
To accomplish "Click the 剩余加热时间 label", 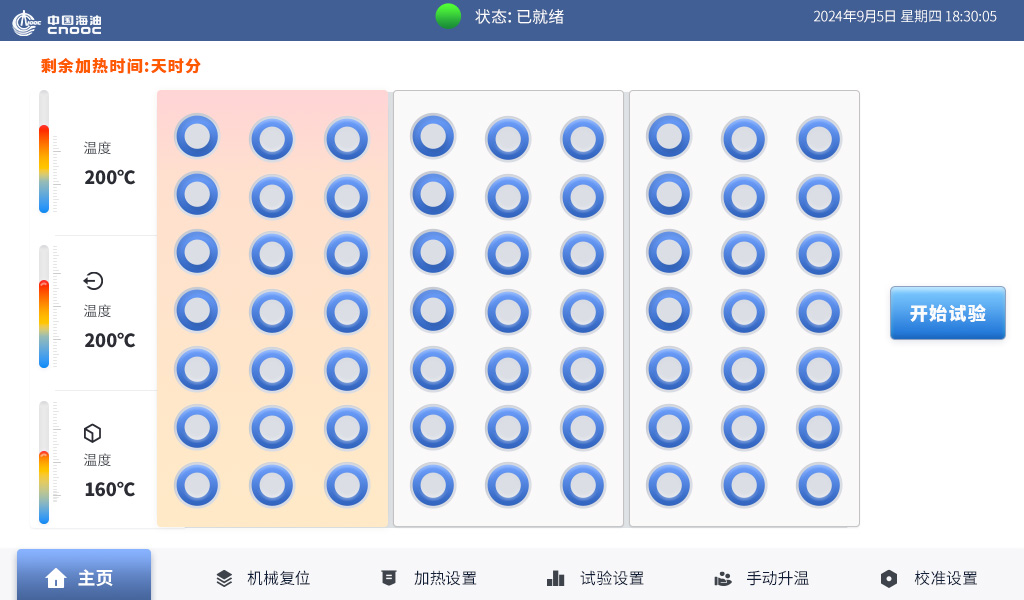I will pyautogui.click(x=120, y=66).
